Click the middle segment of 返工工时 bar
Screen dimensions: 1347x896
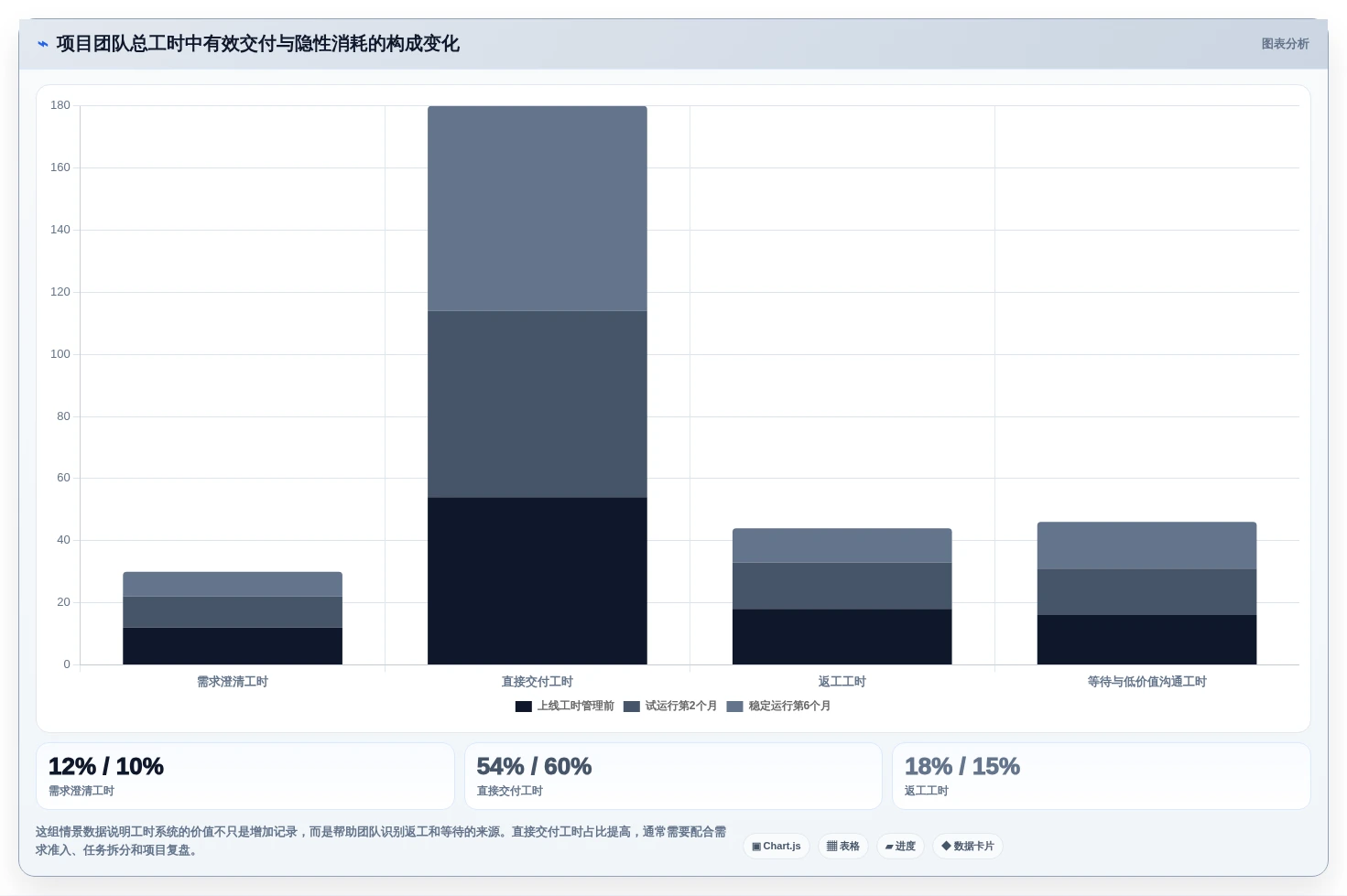(842, 586)
